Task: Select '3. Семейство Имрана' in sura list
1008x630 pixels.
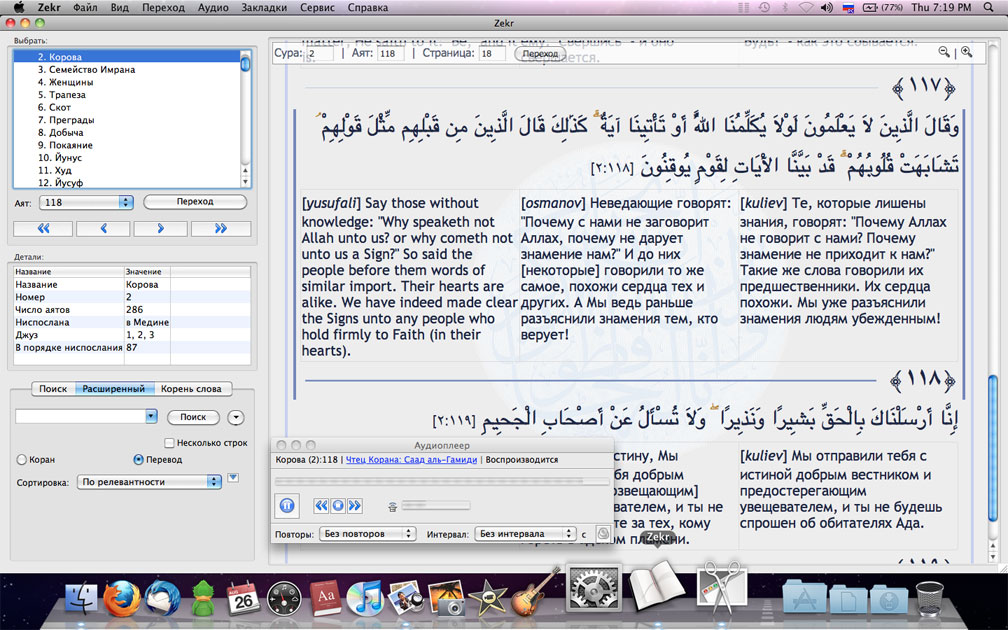Action: click(x=127, y=69)
